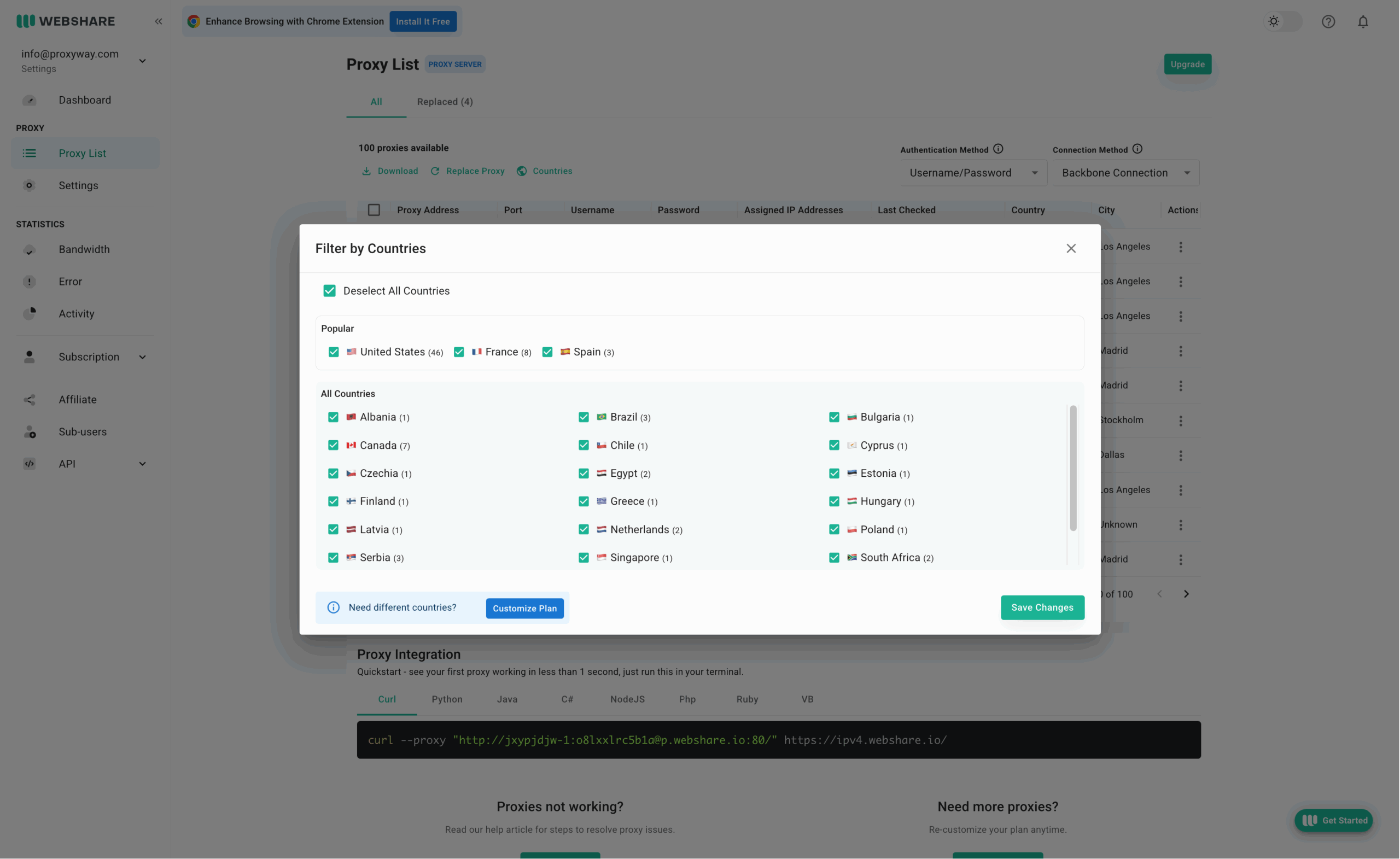Click the Save Changes button
The width and height of the screenshot is (1400, 859).
click(x=1042, y=608)
